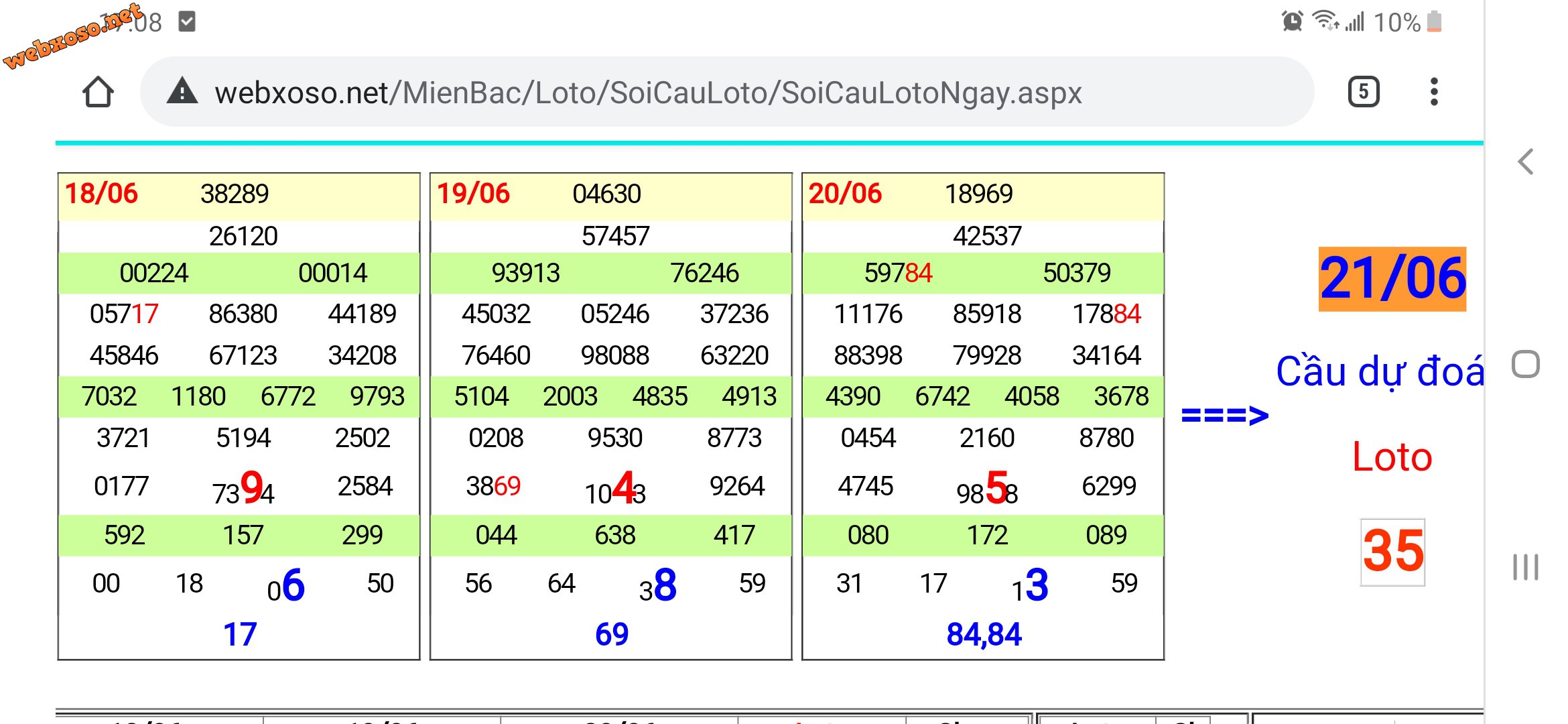Tap the three-digit number 592
The image size is (1568, 724).
click(124, 536)
